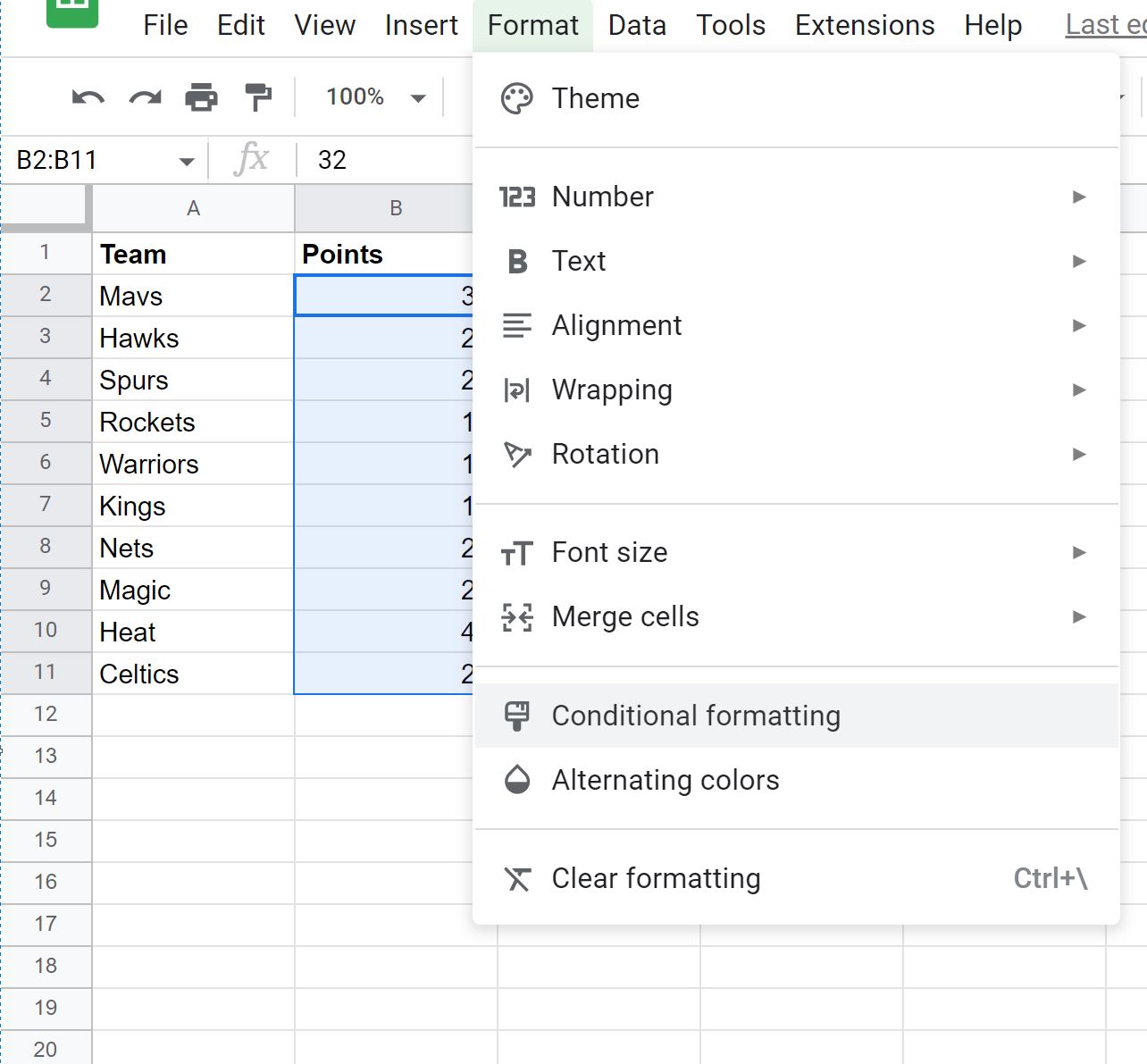Select column A header
Viewport: 1147px width, 1064px height.
[193, 208]
